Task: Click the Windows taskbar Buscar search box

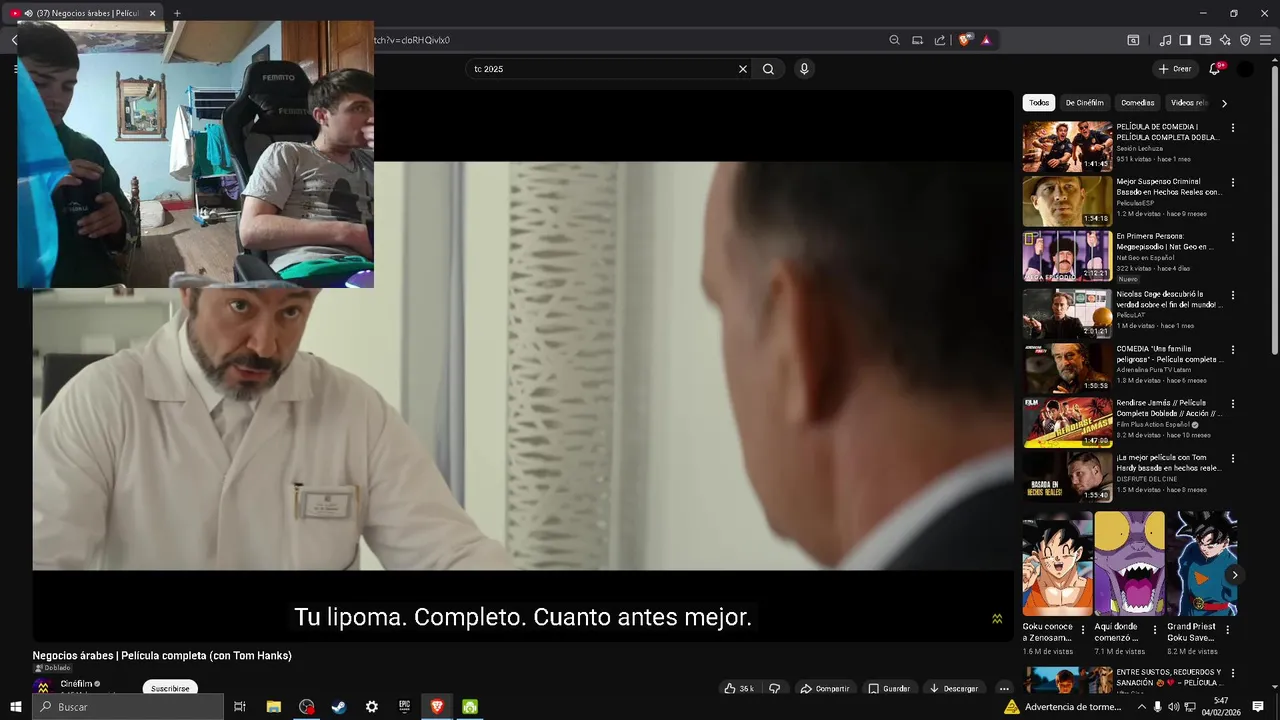Action: point(128,707)
